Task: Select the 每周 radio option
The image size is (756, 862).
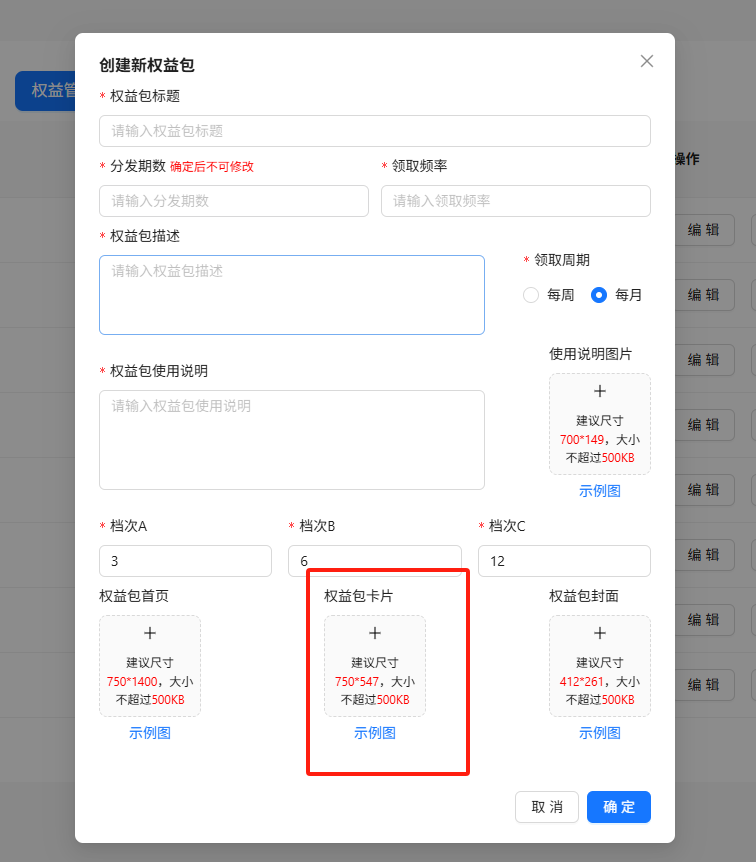Action: pyautogui.click(x=531, y=295)
